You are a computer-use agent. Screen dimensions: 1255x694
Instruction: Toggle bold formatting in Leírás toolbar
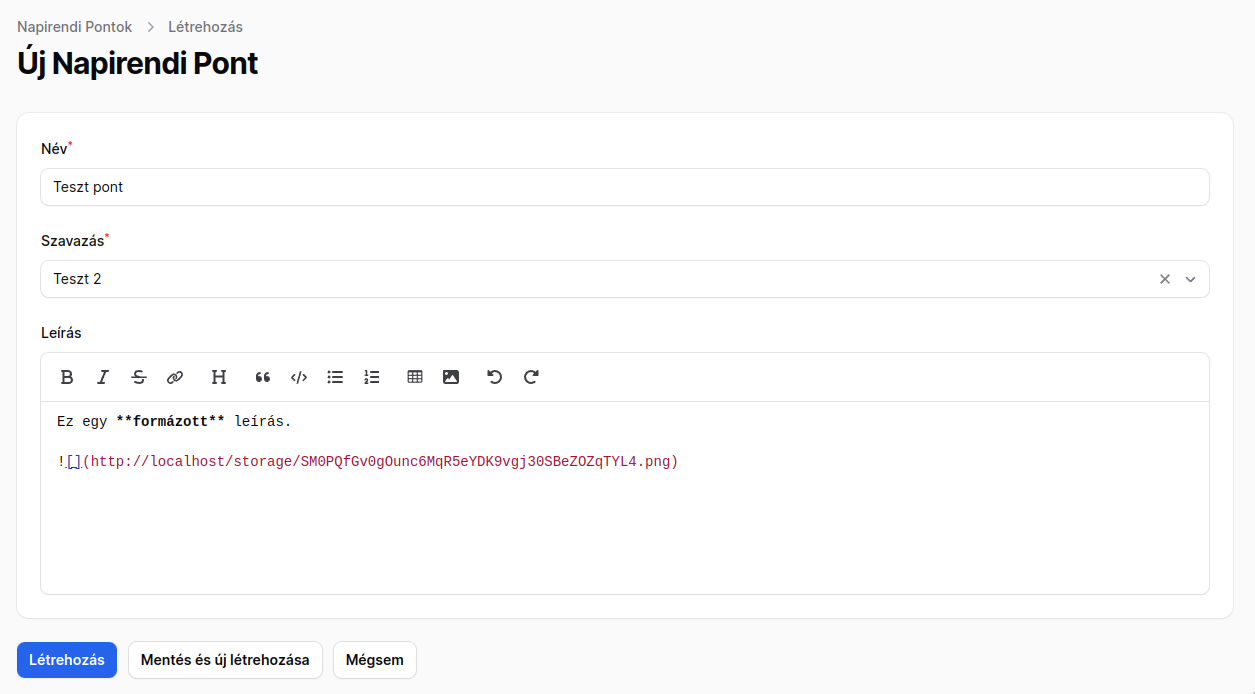click(x=67, y=377)
